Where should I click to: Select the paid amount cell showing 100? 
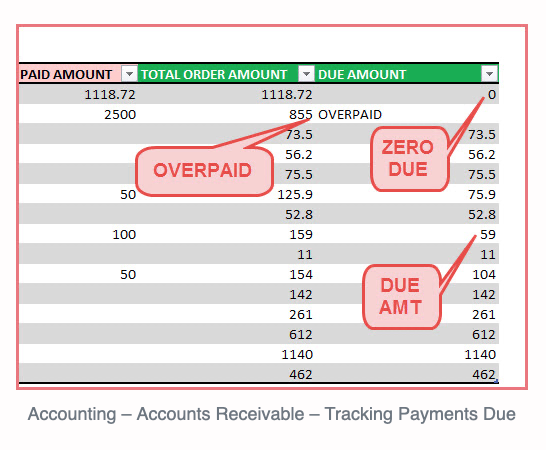pyautogui.click(x=78, y=234)
